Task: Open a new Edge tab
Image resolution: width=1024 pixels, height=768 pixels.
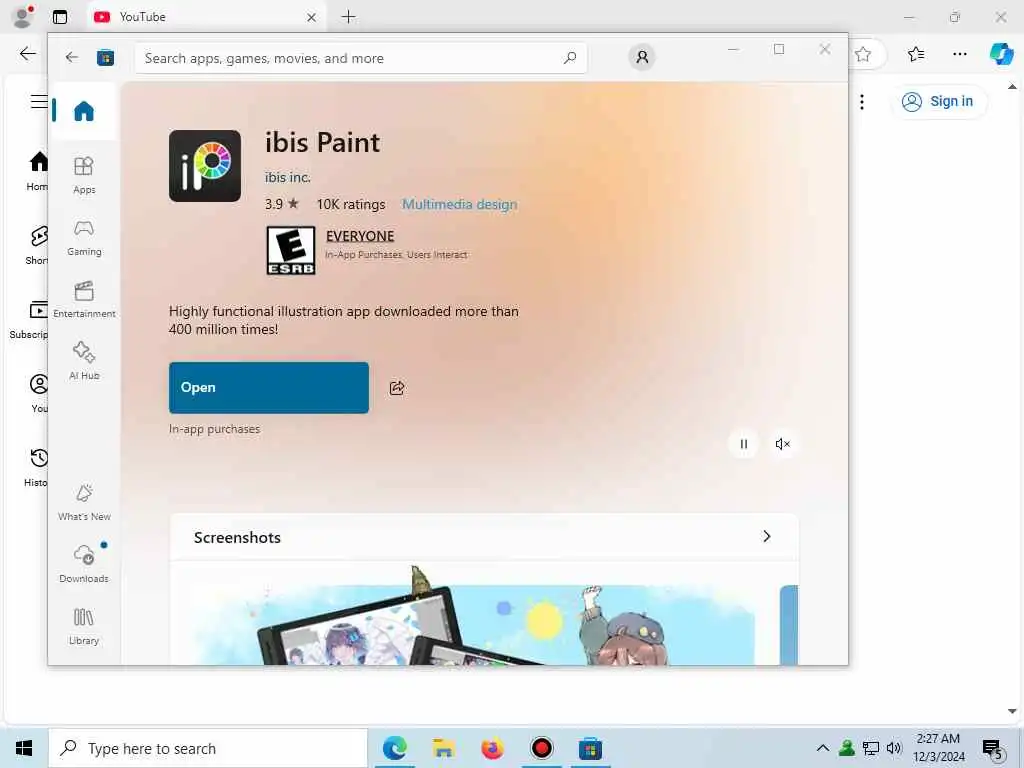Action: click(349, 17)
